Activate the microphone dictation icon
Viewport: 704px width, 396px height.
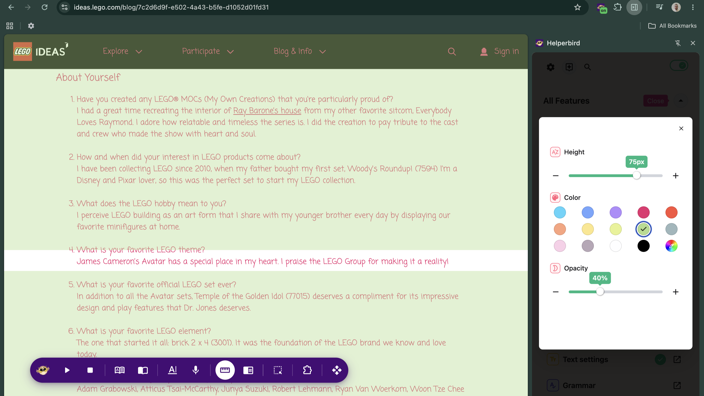[x=196, y=370]
